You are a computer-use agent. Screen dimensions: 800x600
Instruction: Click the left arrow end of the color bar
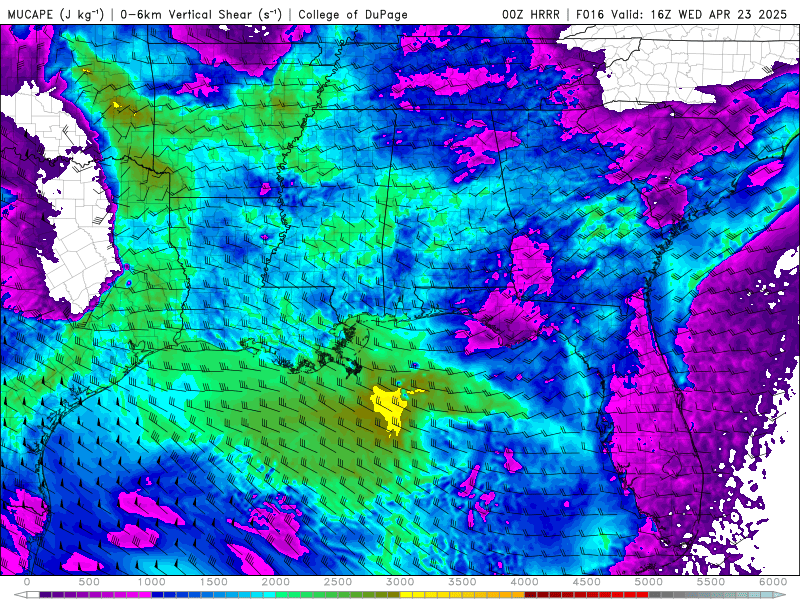pos(20,594)
